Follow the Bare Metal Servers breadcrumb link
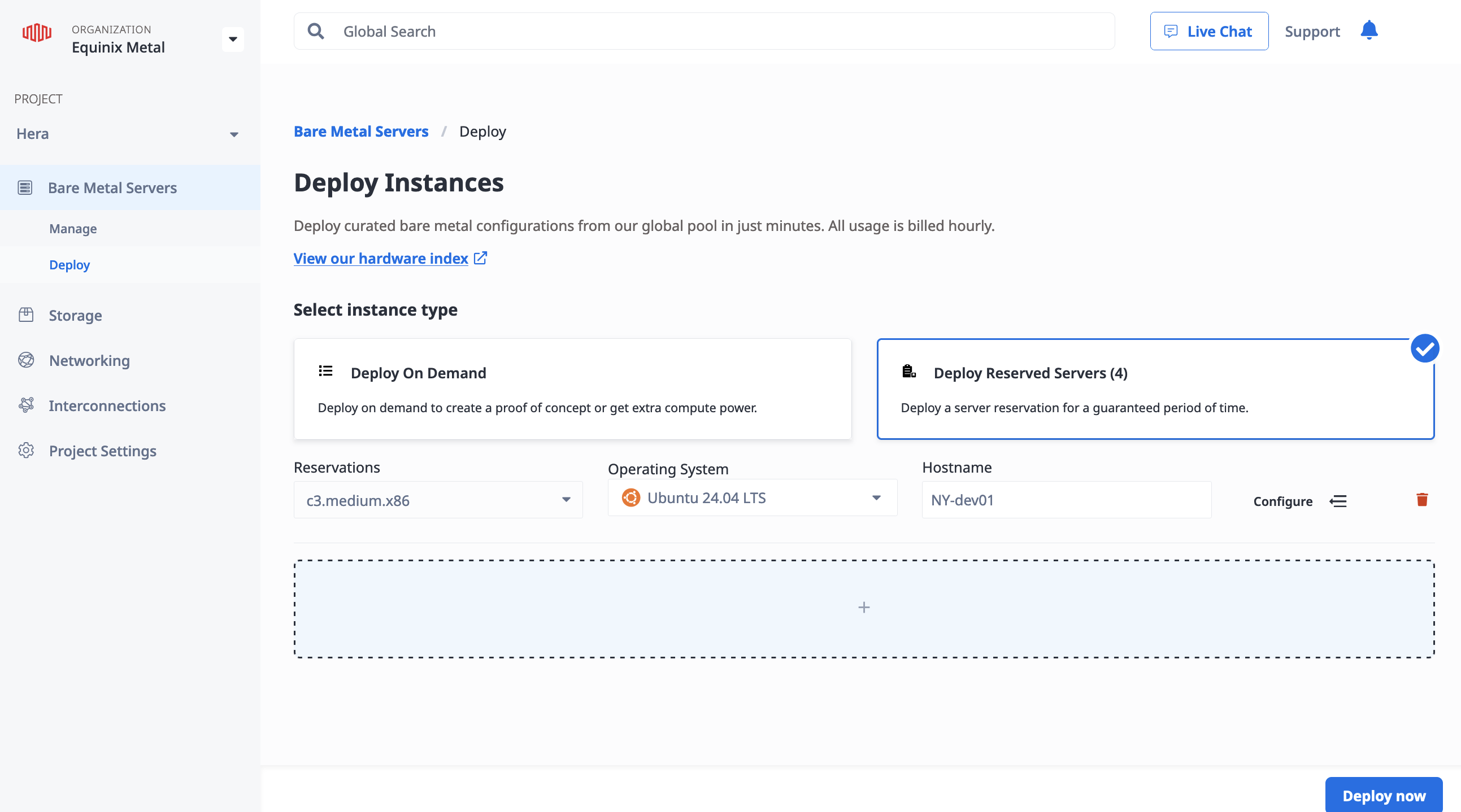The image size is (1461, 812). (360, 132)
